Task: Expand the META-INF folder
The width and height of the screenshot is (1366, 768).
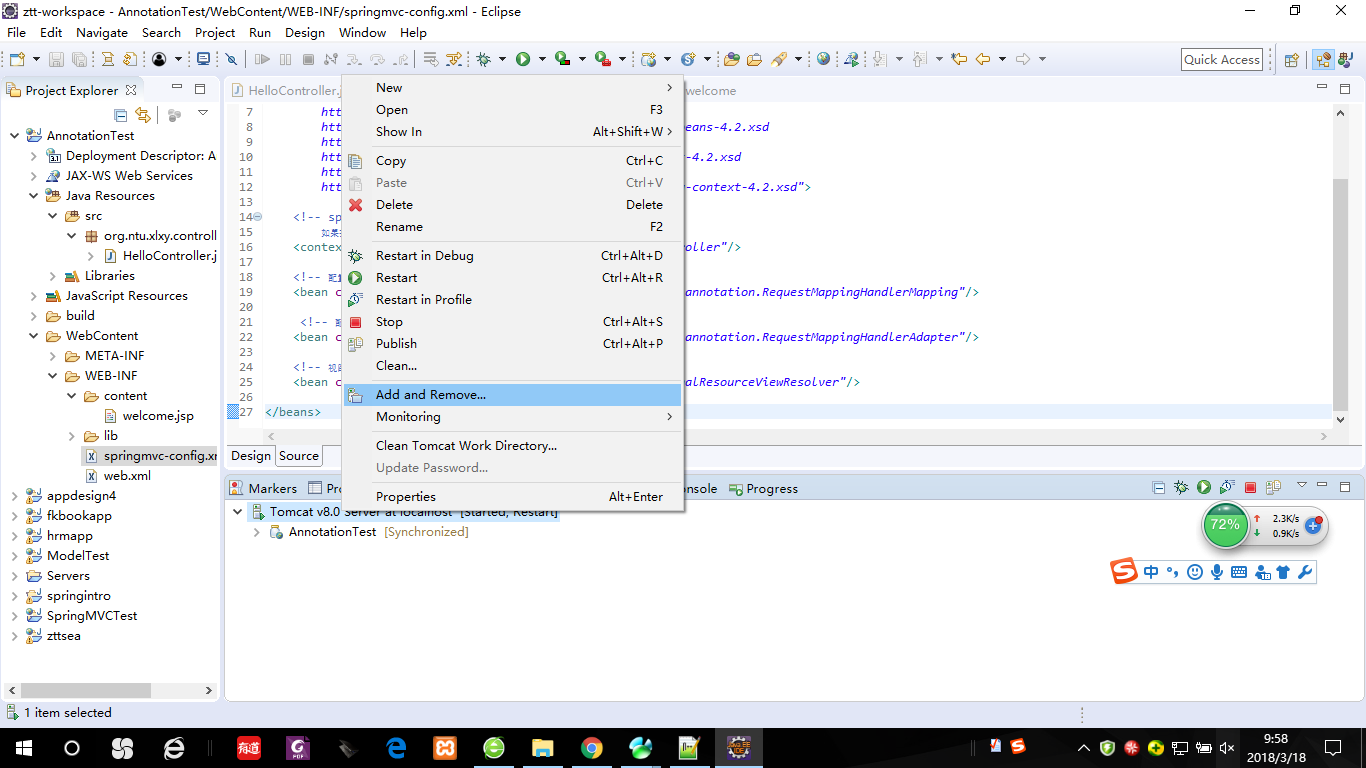Action: pos(53,356)
